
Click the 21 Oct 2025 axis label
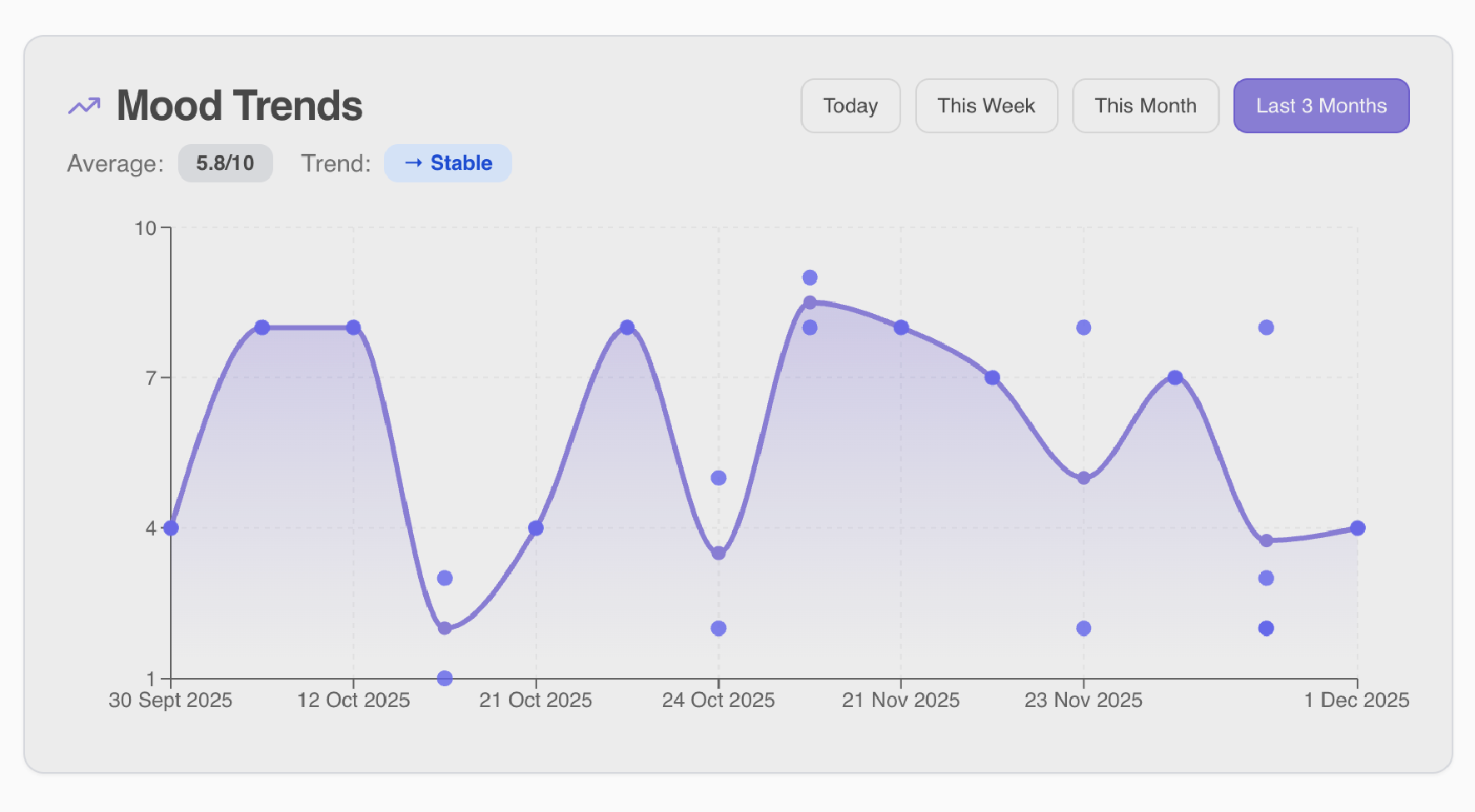(536, 700)
